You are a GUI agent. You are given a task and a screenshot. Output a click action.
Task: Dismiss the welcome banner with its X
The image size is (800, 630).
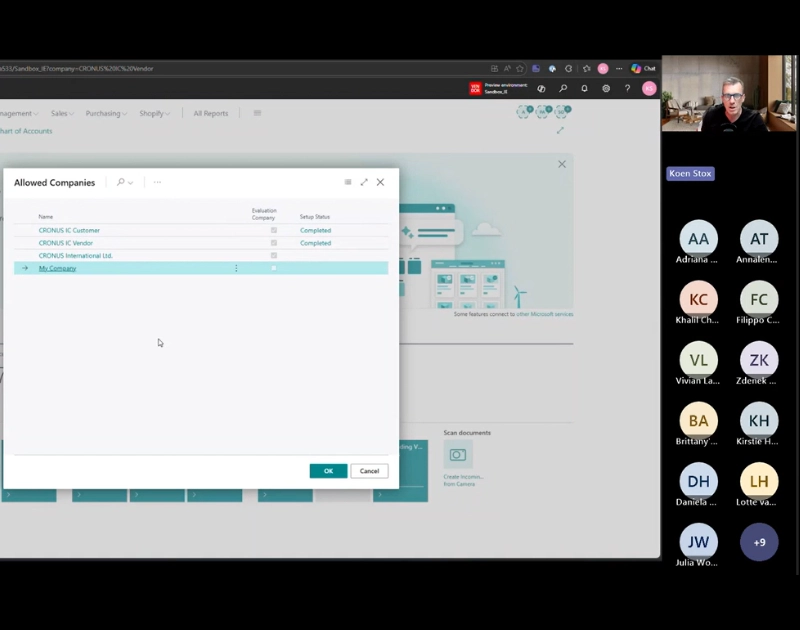tap(562, 164)
